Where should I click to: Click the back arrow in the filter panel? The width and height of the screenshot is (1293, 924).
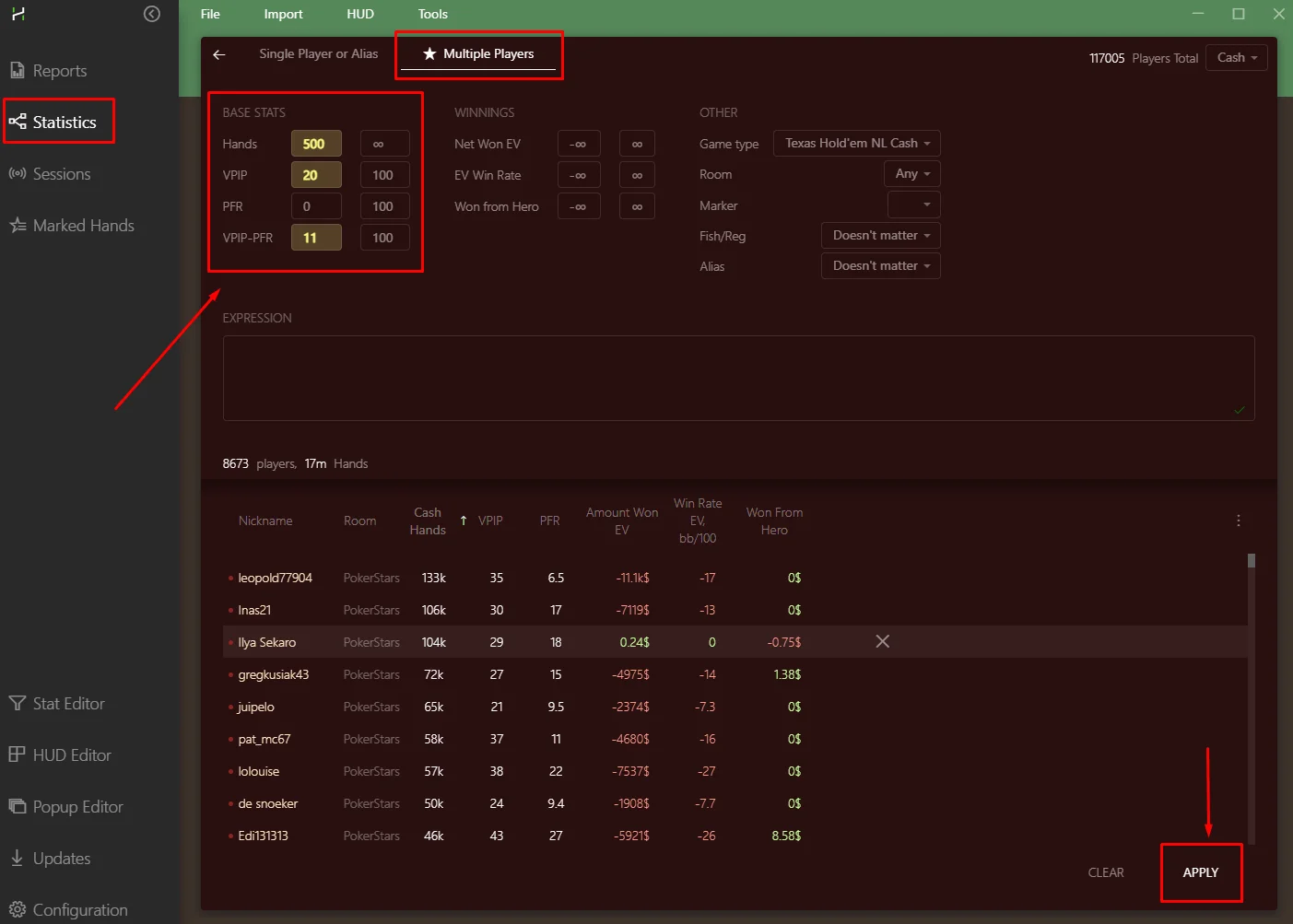219,54
